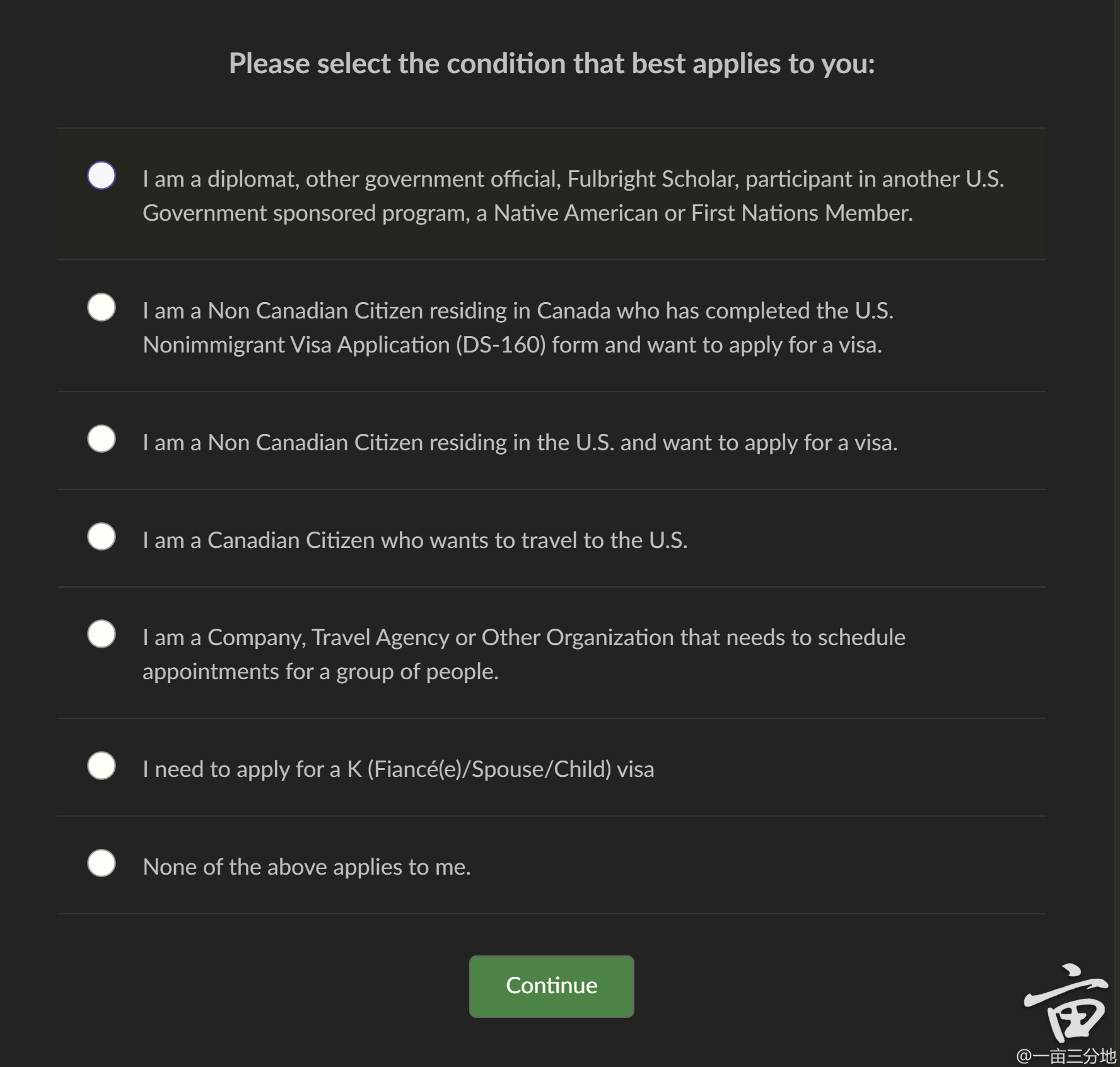Screen dimensions: 1120x1067
Task: Choose the Non Canadian residing in Canada radio button
Action: click(102, 307)
